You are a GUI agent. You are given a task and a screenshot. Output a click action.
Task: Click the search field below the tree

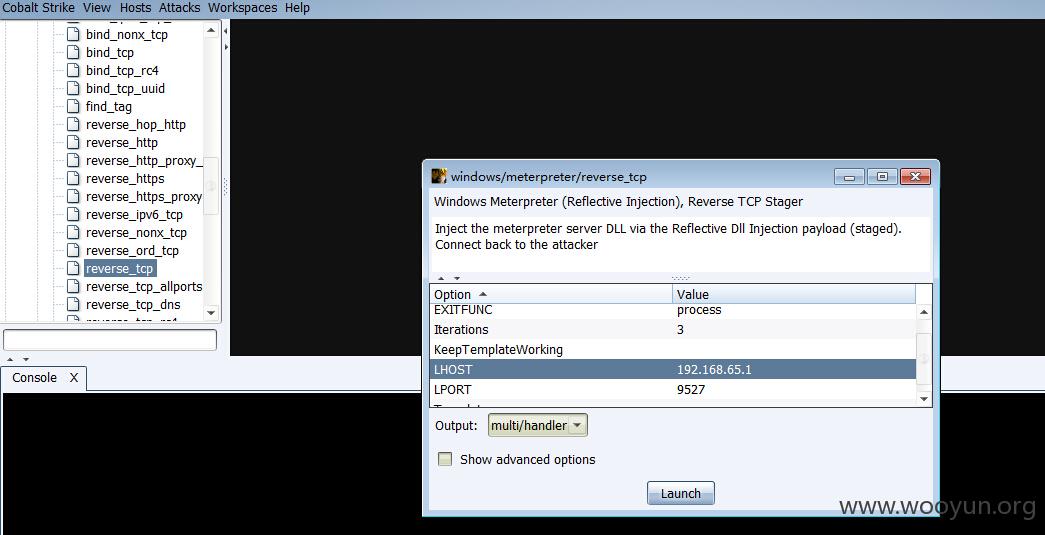pos(110,340)
